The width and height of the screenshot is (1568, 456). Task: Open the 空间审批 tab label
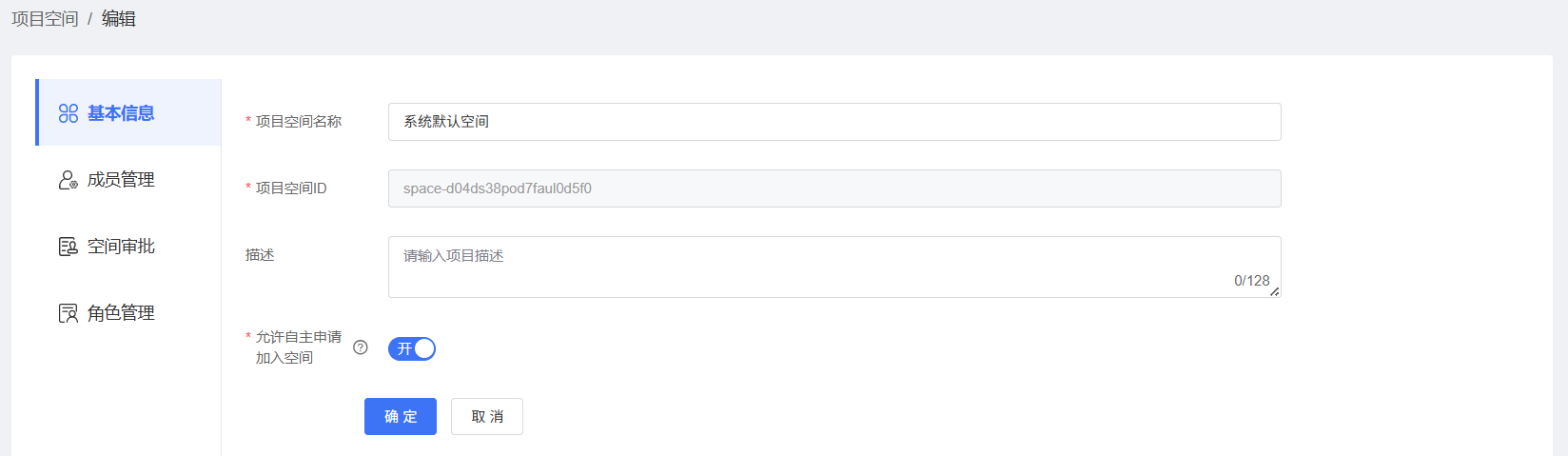click(x=121, y=247)
